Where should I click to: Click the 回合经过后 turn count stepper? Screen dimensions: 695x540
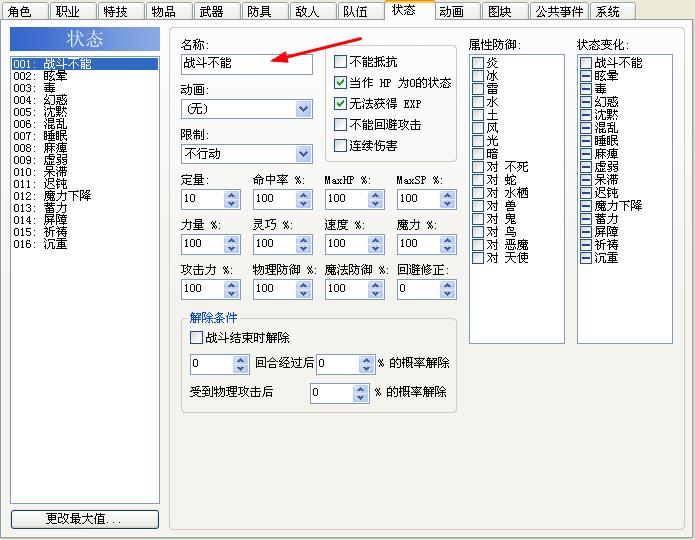241,364
